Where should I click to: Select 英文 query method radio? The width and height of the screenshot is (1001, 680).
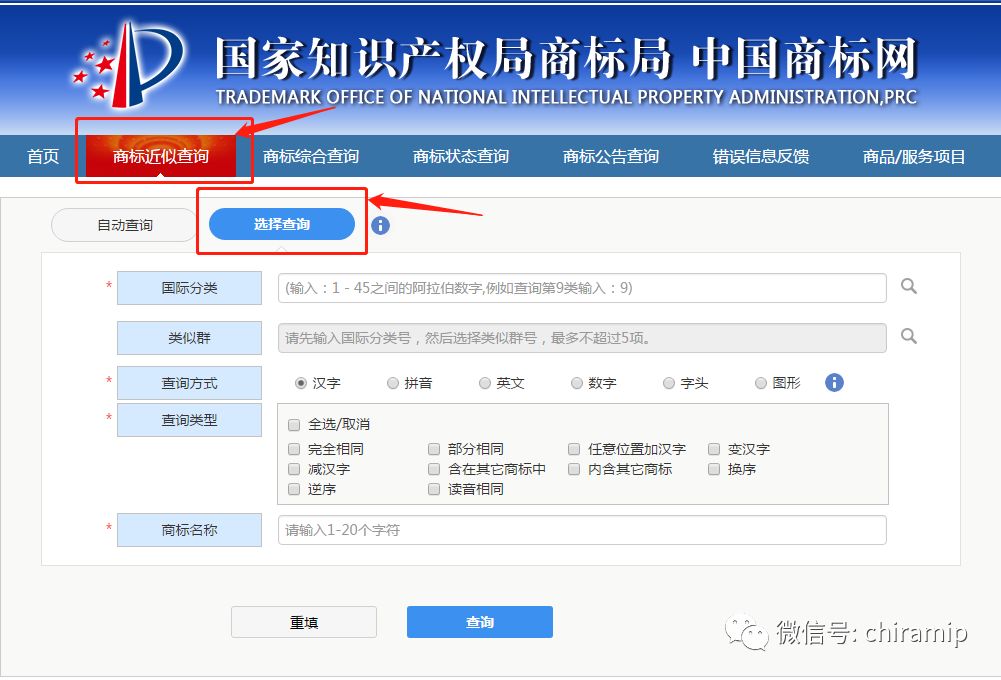click(x=485, y=383)
